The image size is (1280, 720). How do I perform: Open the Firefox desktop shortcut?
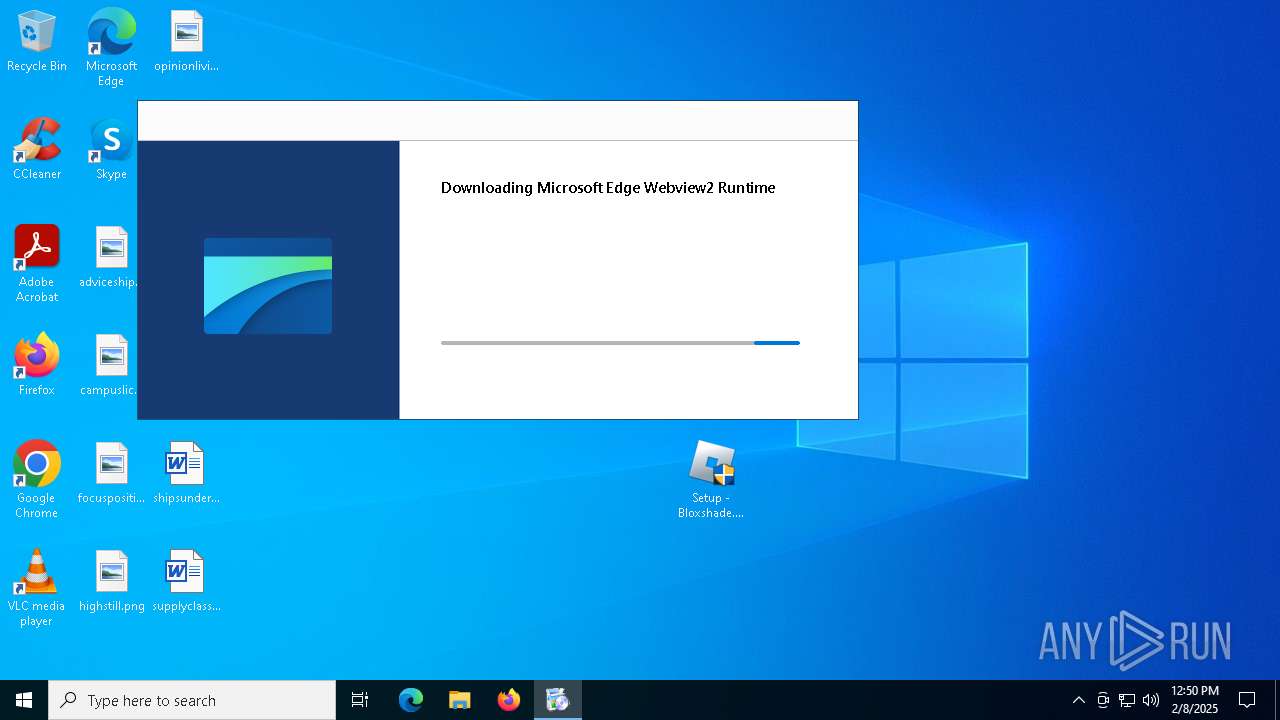tap(37, 365)
